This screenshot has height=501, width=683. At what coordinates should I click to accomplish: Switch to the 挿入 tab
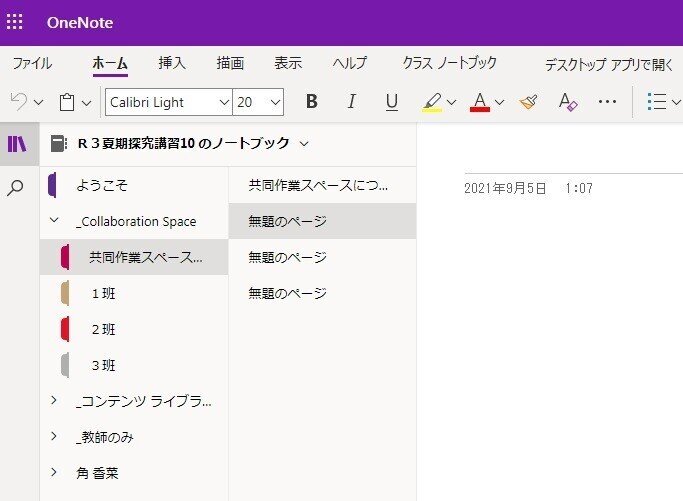coord(172,63)
